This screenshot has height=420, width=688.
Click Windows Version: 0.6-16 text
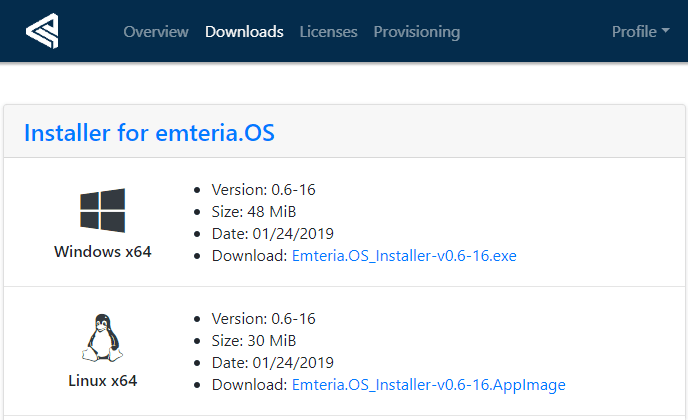pos(263,190)
